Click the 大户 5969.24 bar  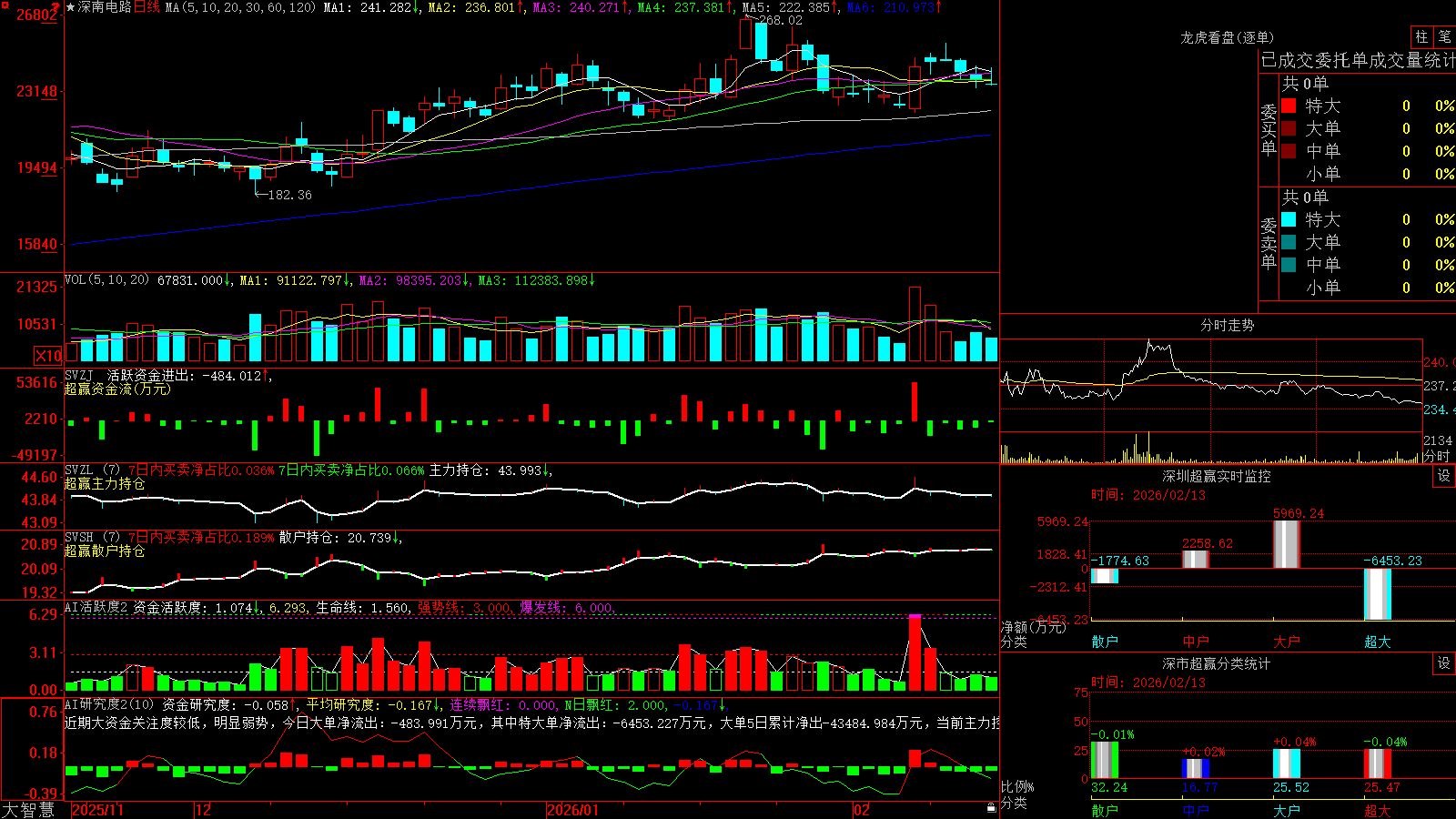coord(1287,544)
